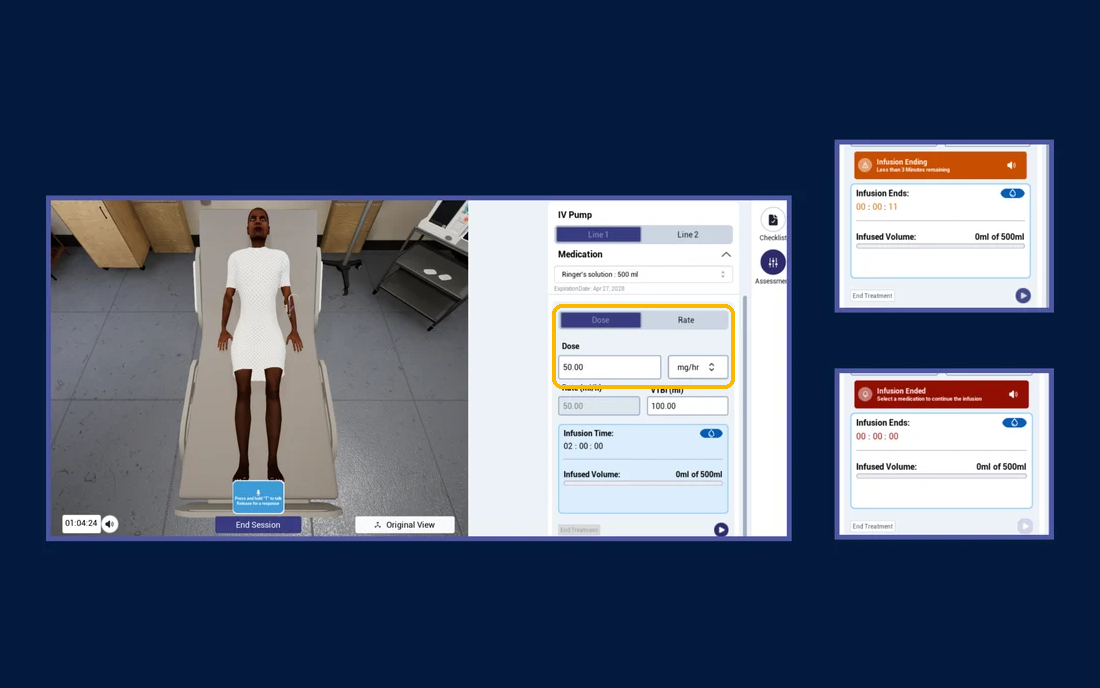This screenshot has width=1100, height=688.
Task: Click the microphone push-to-talk tile
Action: click(258, 497)
